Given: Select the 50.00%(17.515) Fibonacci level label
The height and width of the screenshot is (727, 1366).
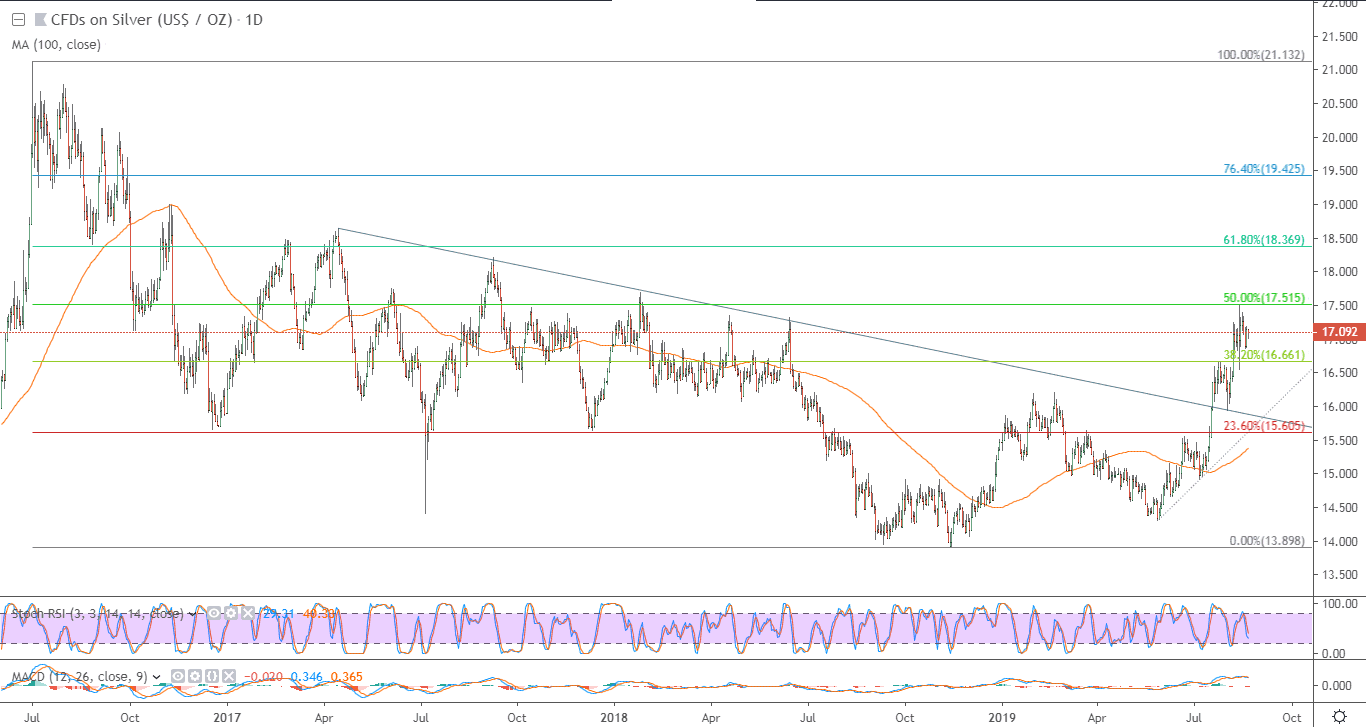Looking at the screenshot, I should pos(1265,298).
